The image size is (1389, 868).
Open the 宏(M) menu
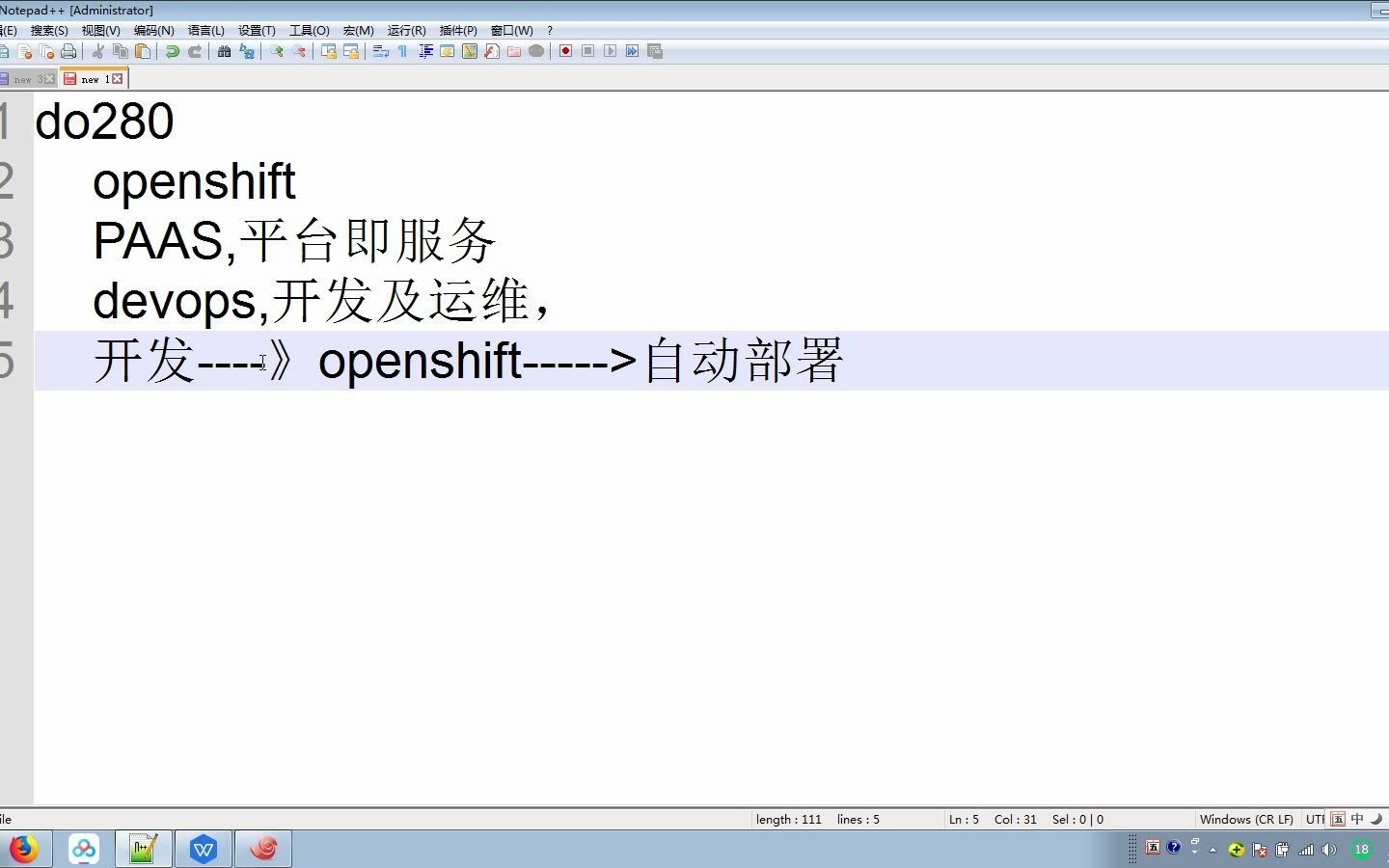(359, 31)
